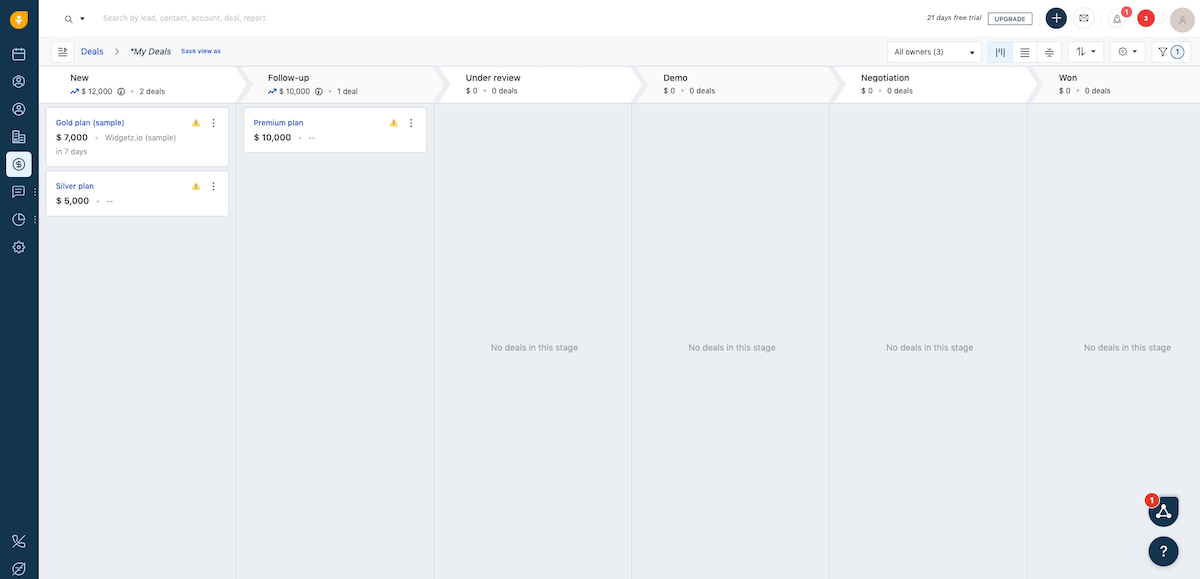Click the UPGRADE button
This screenshot has width=1200, height=579.
(1010, 18)
